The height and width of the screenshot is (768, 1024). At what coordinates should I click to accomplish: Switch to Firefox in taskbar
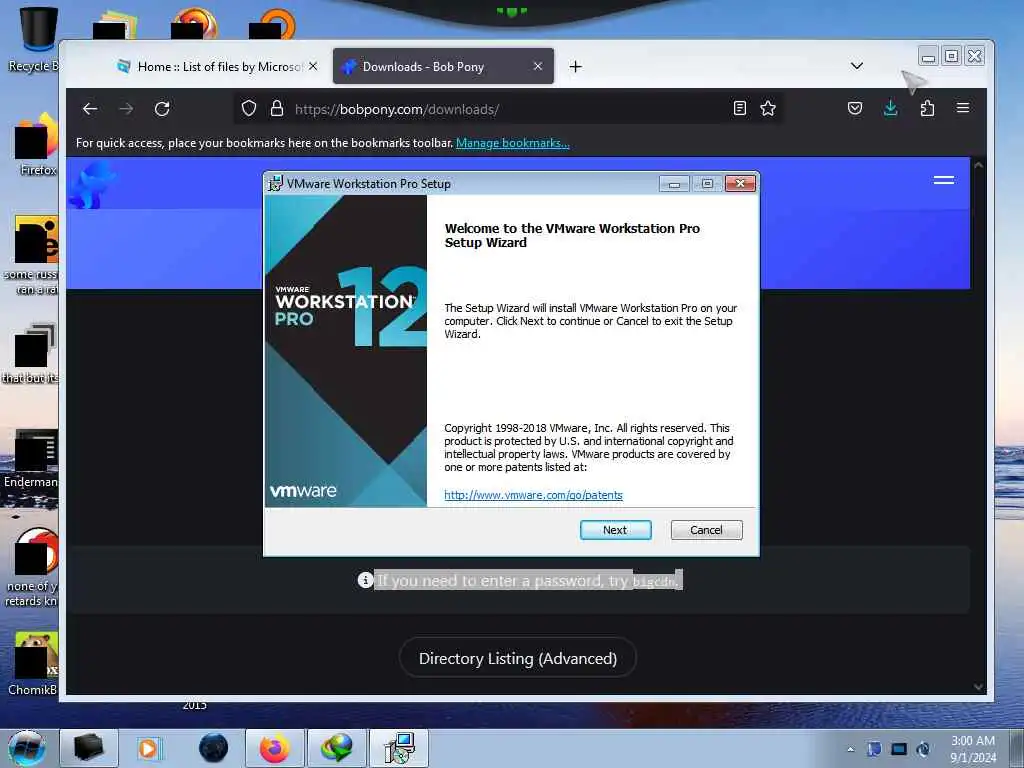pos(275,748)
